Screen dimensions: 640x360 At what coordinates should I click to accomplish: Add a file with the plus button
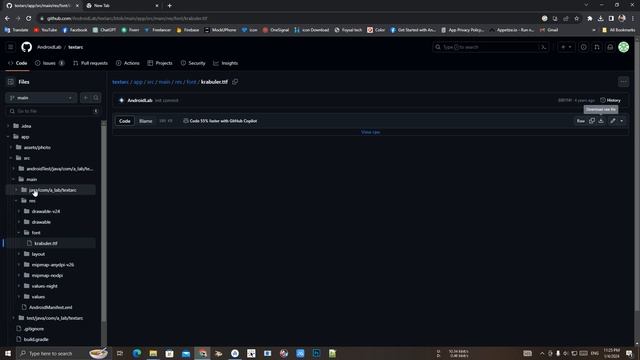click(x=85, y=98)
